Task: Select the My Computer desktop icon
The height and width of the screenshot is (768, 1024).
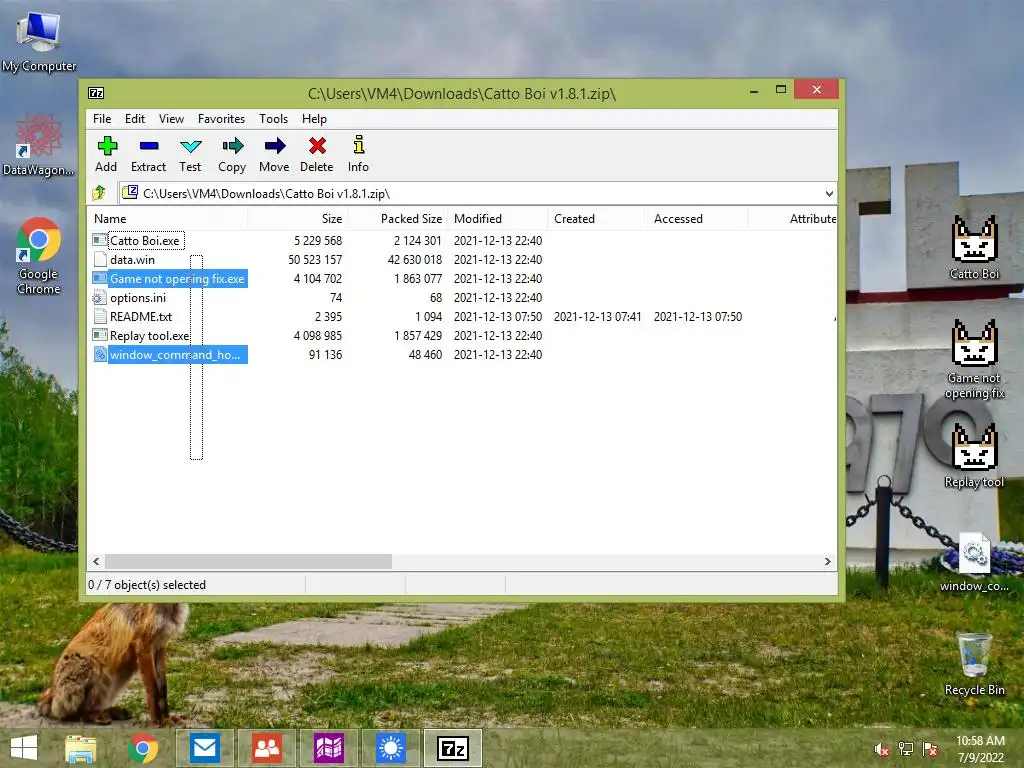Action: point(39,40)
